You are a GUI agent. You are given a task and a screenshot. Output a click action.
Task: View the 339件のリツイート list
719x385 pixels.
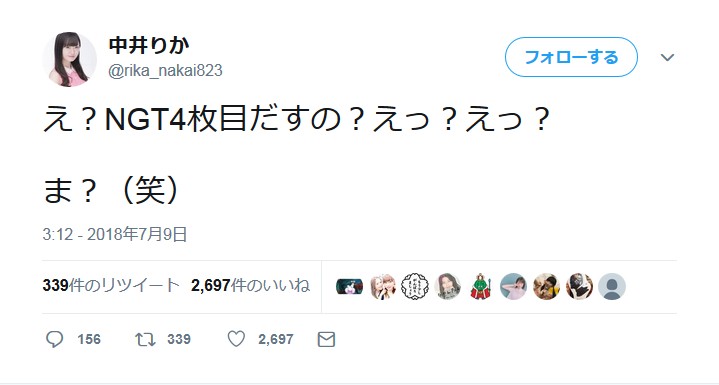pos(111,286)
